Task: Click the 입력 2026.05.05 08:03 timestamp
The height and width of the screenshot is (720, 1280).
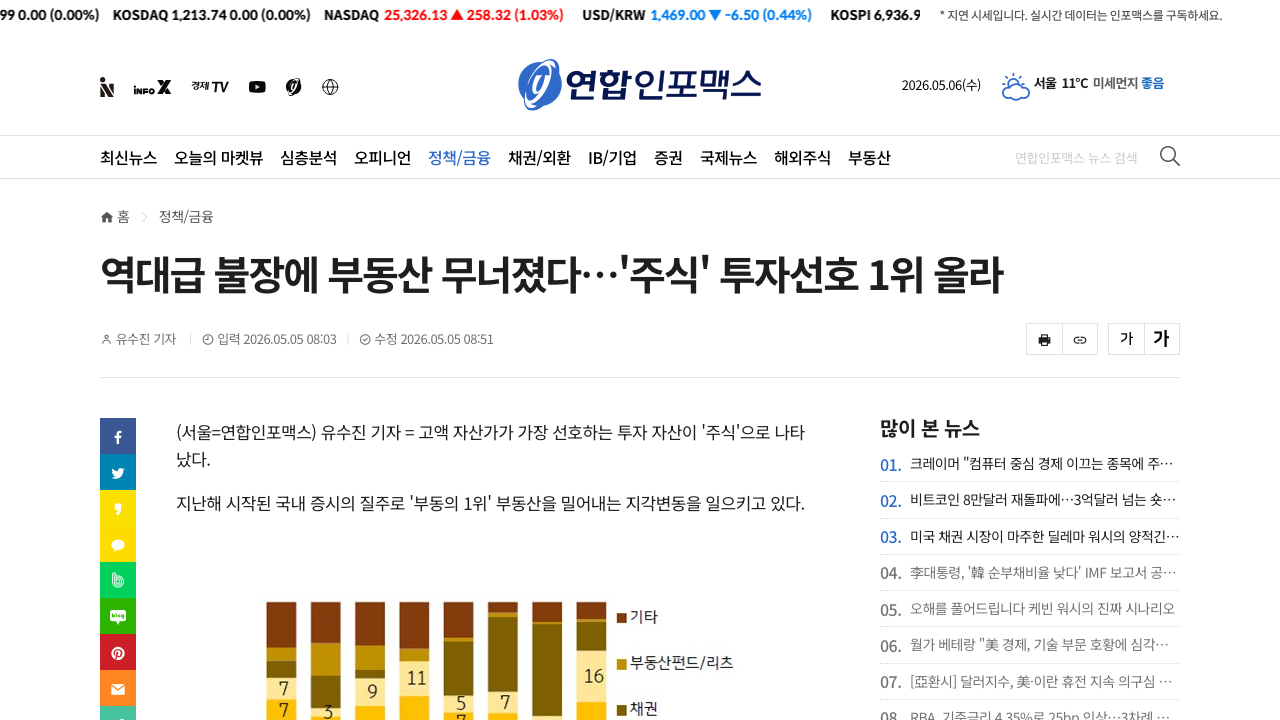Action: [x=269, y=339]
